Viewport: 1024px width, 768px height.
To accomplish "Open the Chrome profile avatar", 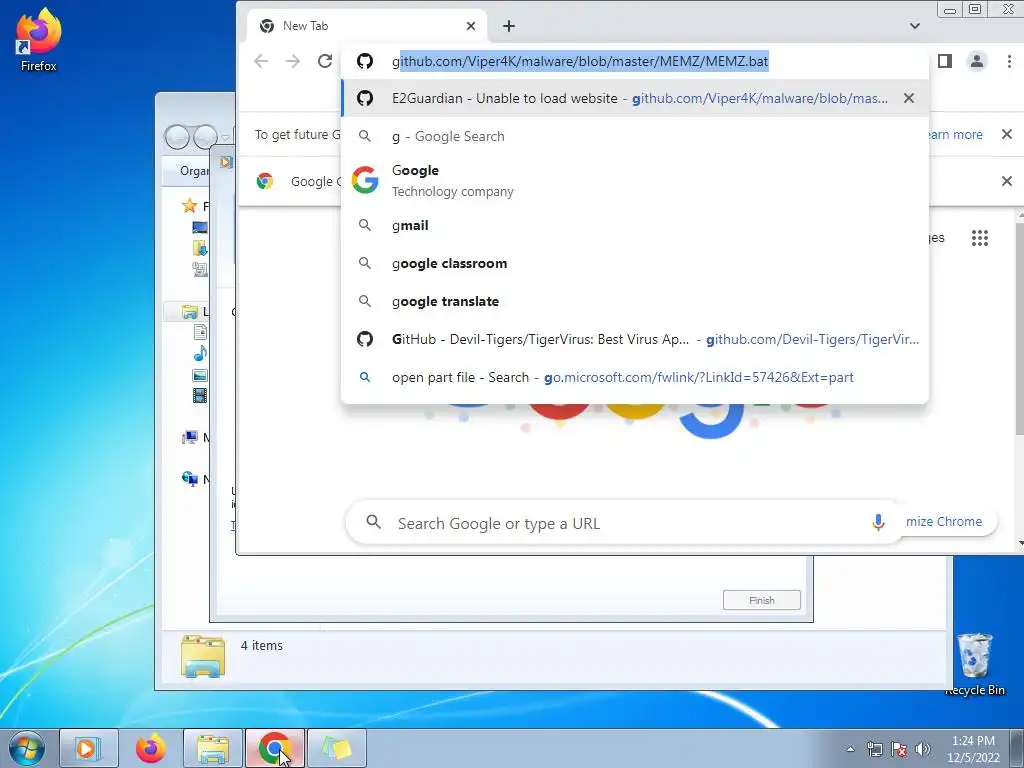I will tap(977, 61).
